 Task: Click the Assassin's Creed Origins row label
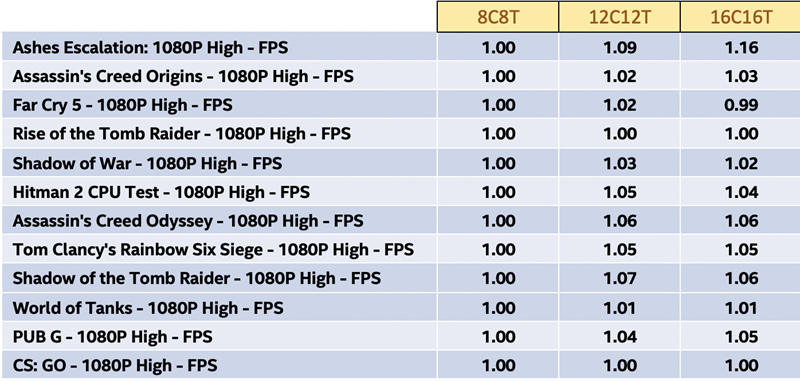pyautogui.click(x=183, y=77)
